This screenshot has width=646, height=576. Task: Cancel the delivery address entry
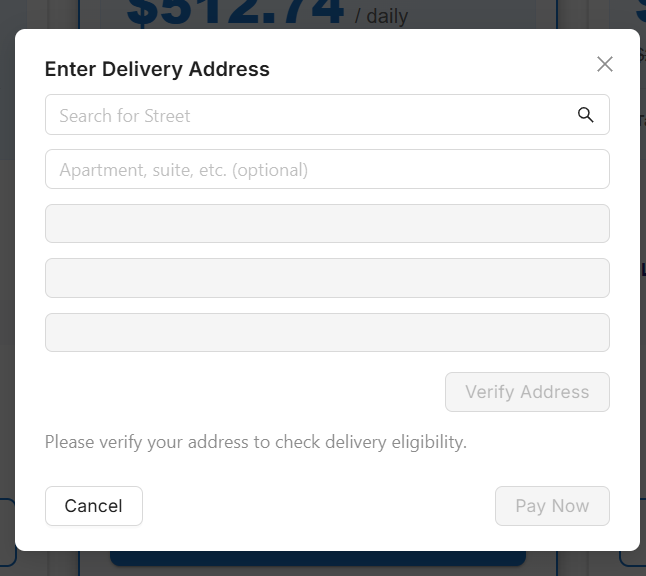(x=93, y=506)
